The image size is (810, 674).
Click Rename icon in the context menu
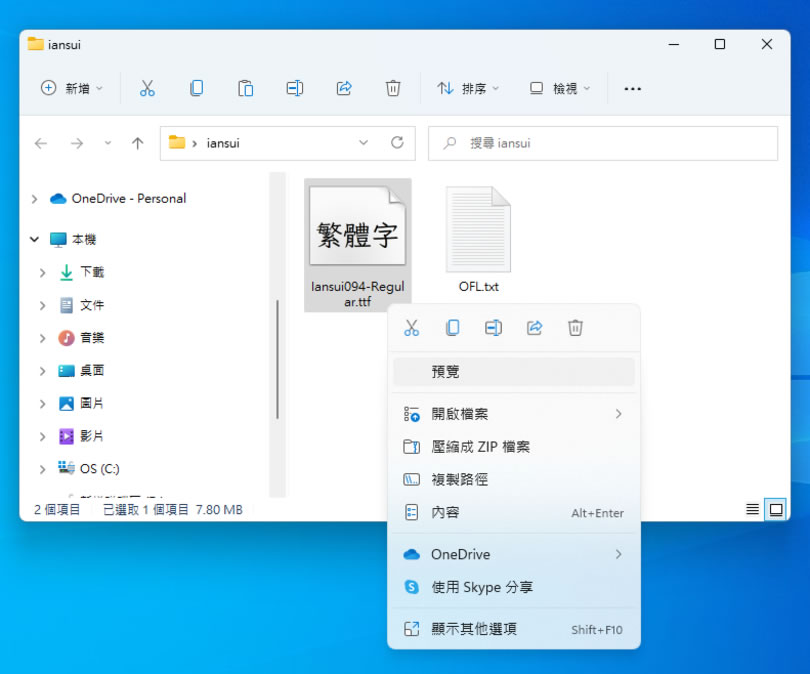493,328
